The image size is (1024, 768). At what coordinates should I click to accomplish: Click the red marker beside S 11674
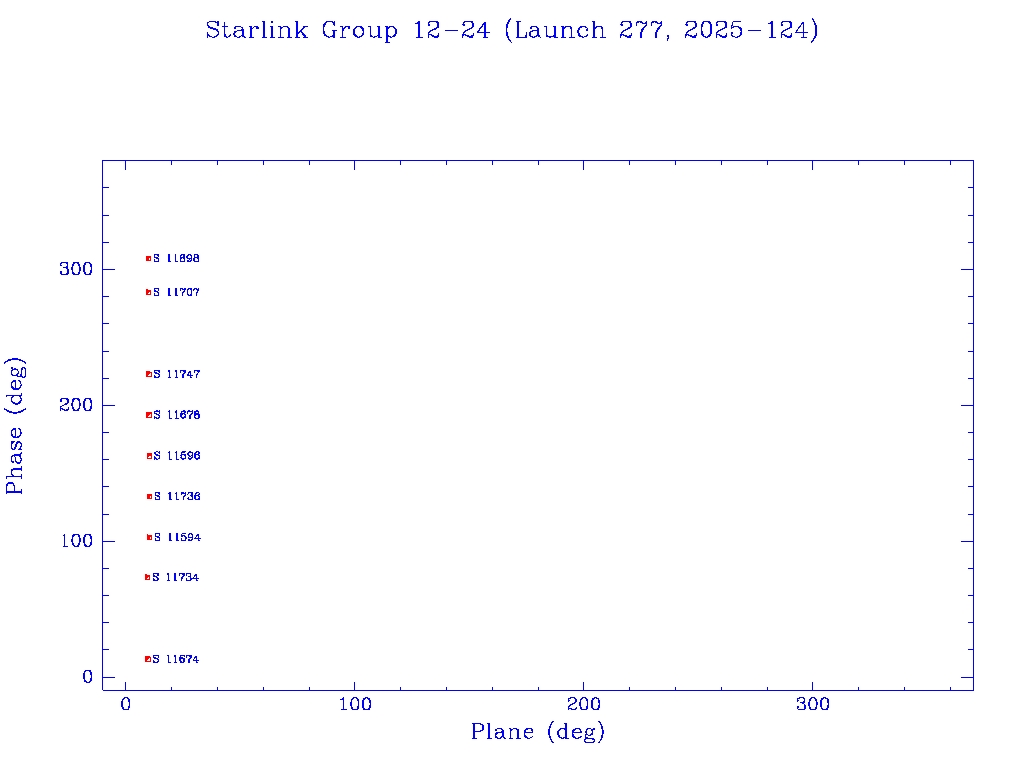pos(148,660)
